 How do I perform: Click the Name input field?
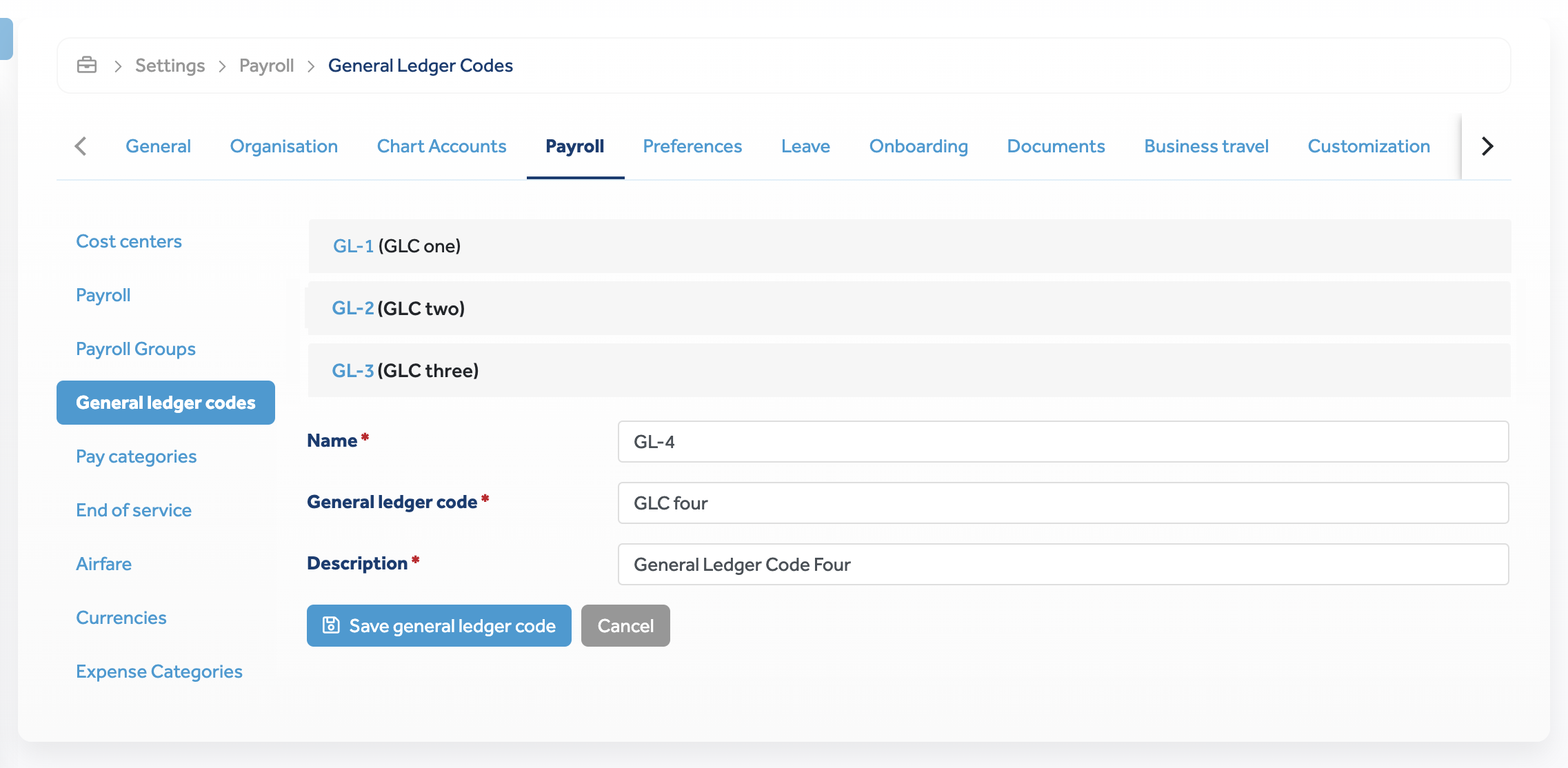pyautogui.click(x=1063, y=442)
